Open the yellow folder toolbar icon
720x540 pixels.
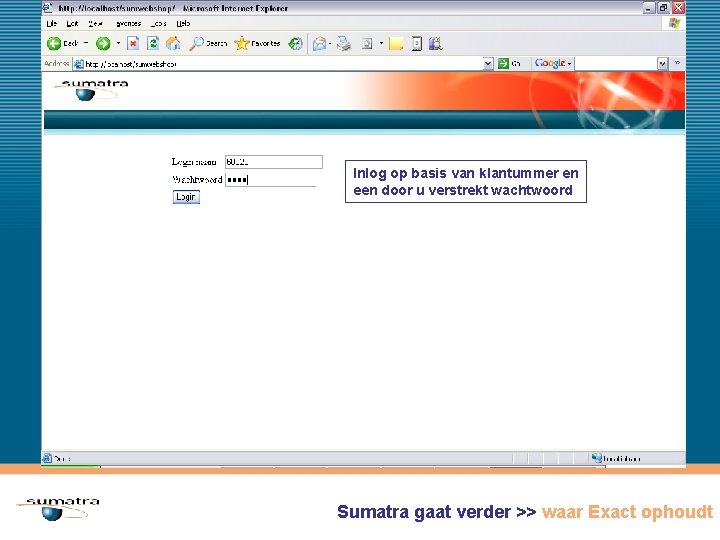pos(396,44)
